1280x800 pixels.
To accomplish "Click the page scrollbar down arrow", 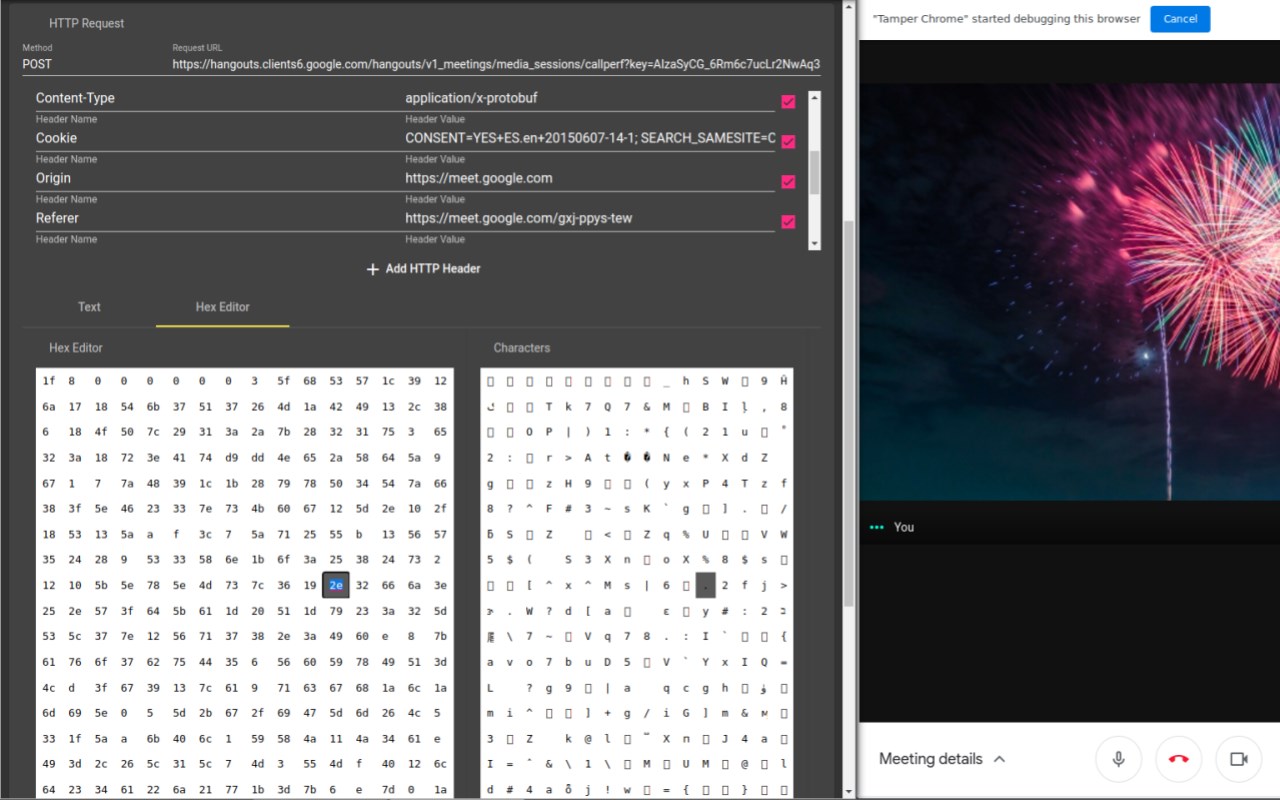I will tap(849, 791).
